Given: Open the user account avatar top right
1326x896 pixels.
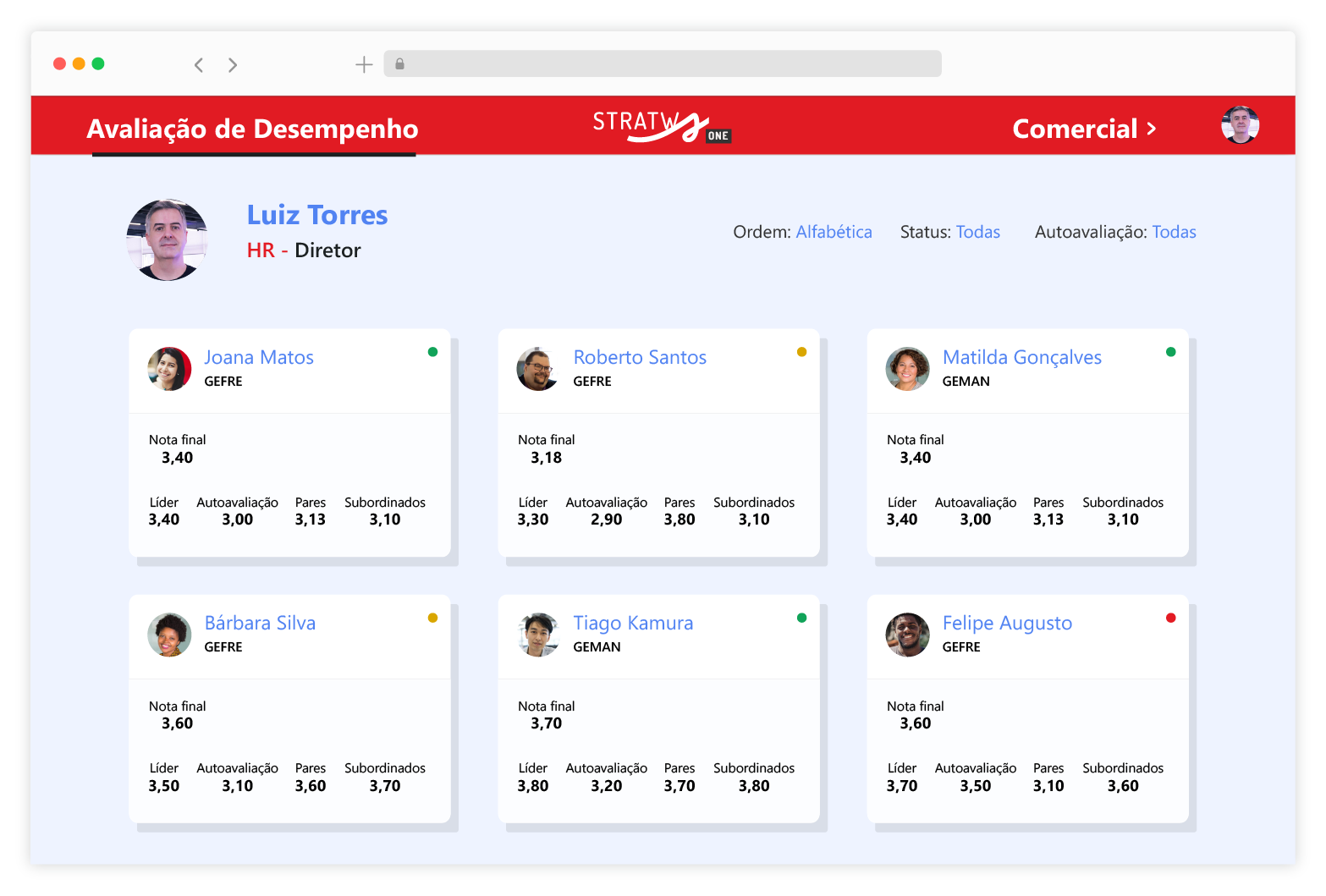Looking at the screenshot, I should tap(1240, 125).
